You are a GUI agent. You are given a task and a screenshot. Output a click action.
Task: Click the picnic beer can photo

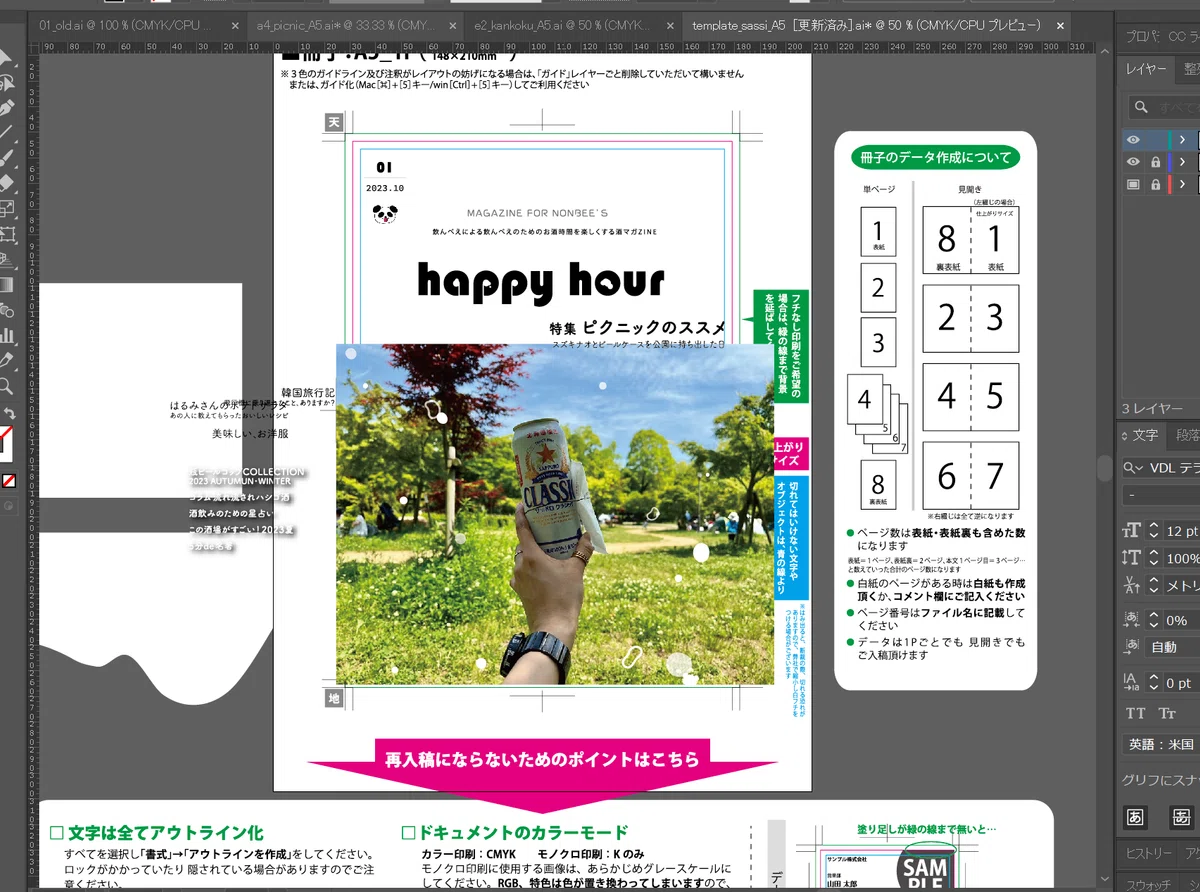pyautogui.click(x=555, y=514)
